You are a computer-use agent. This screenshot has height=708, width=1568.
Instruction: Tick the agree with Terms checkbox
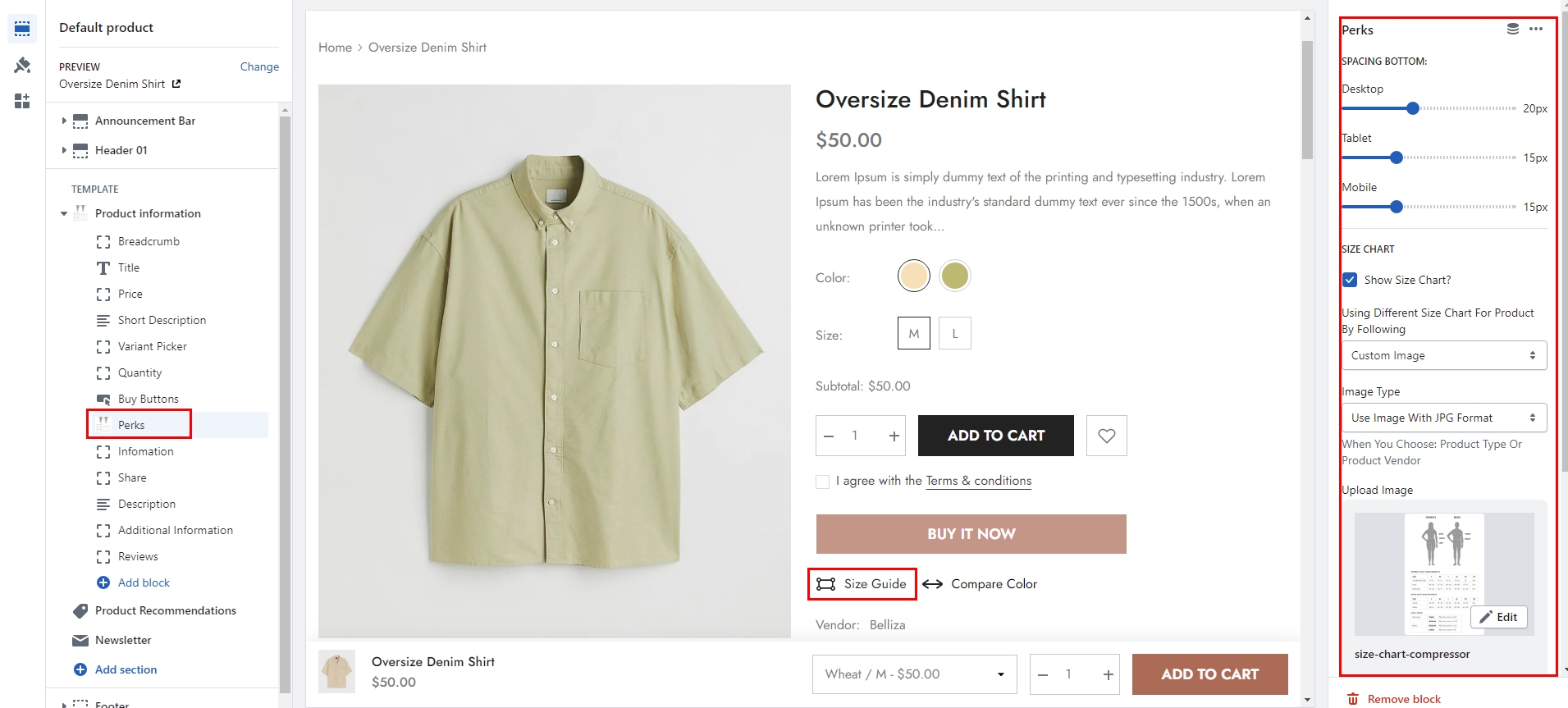tap(822, 482)
